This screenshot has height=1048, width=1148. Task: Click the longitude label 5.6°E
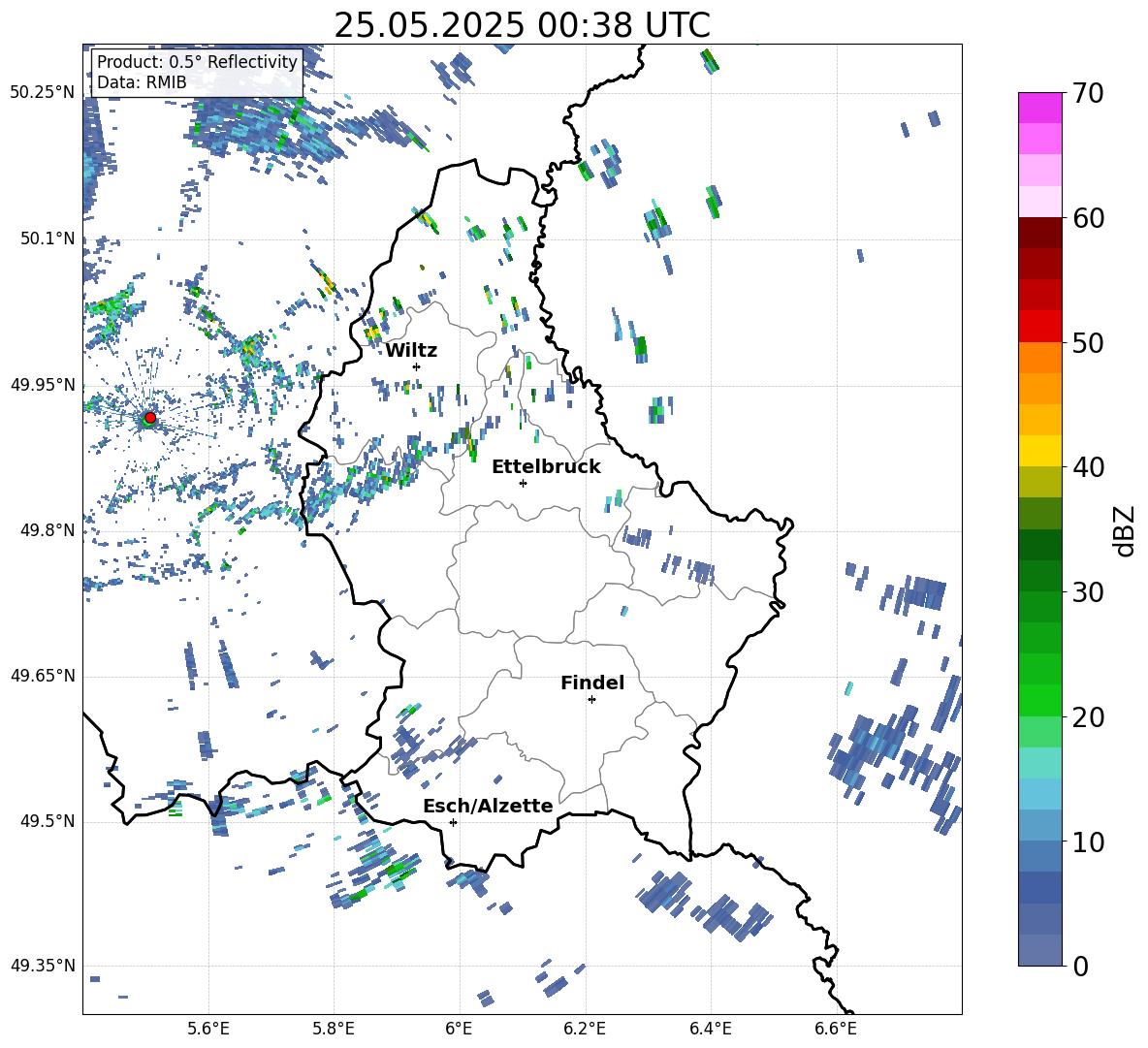click(208, 1029)
